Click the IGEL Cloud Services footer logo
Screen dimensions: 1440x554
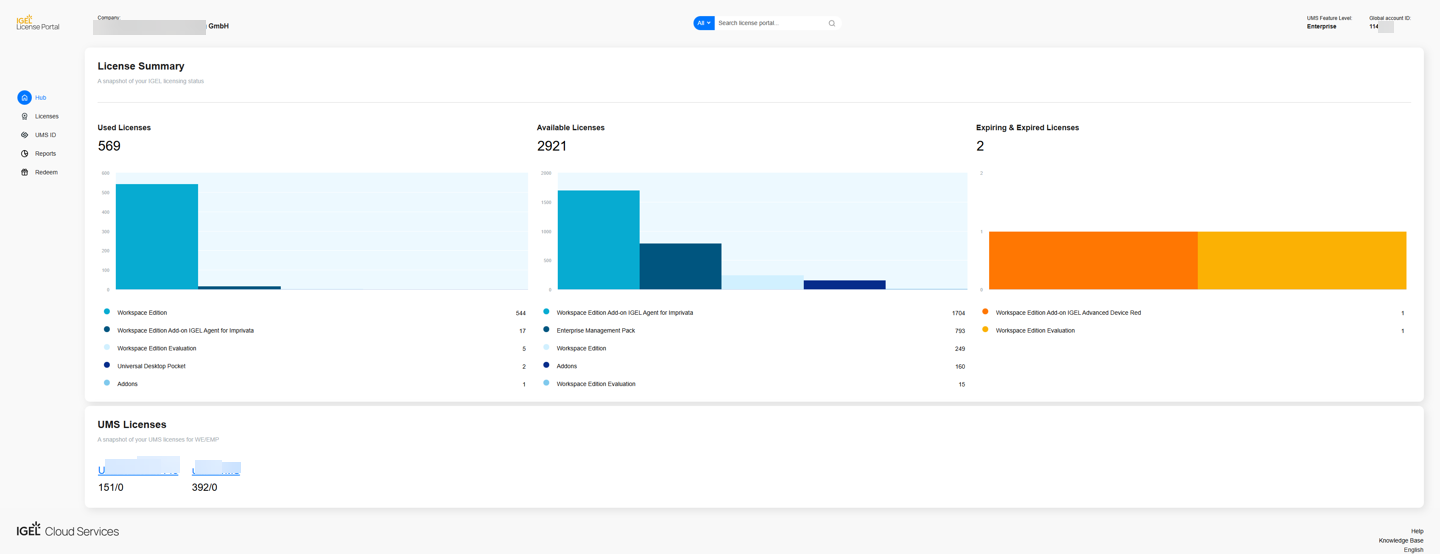(68, 530)
